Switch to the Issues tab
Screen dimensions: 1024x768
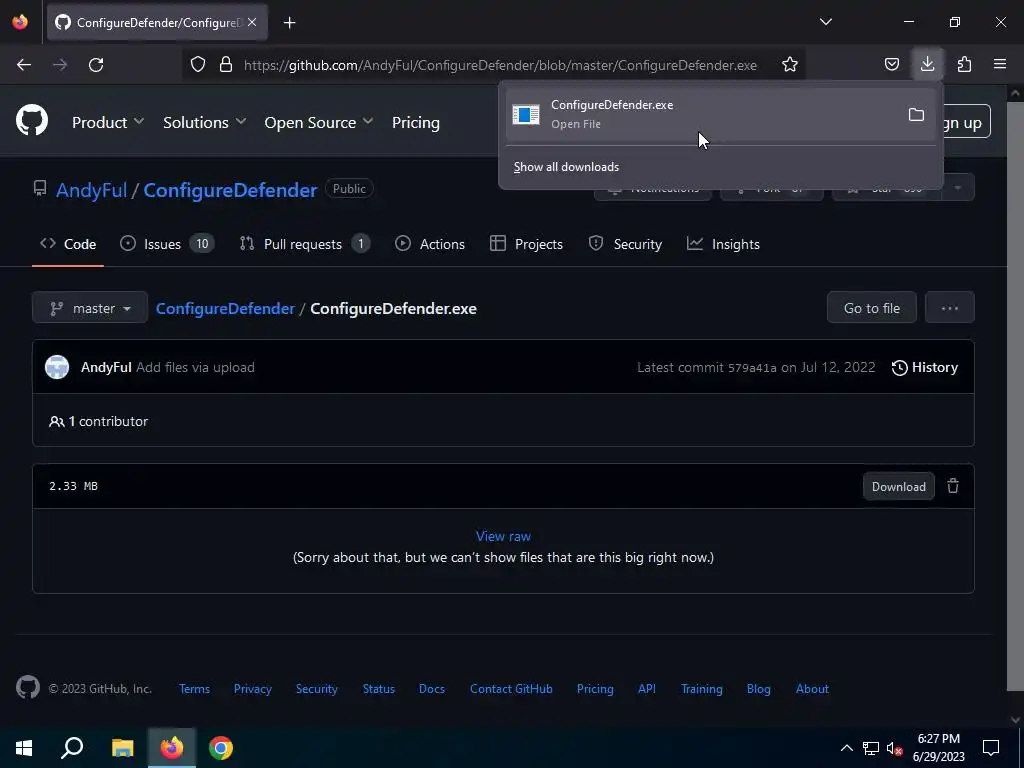click(167, 244)
